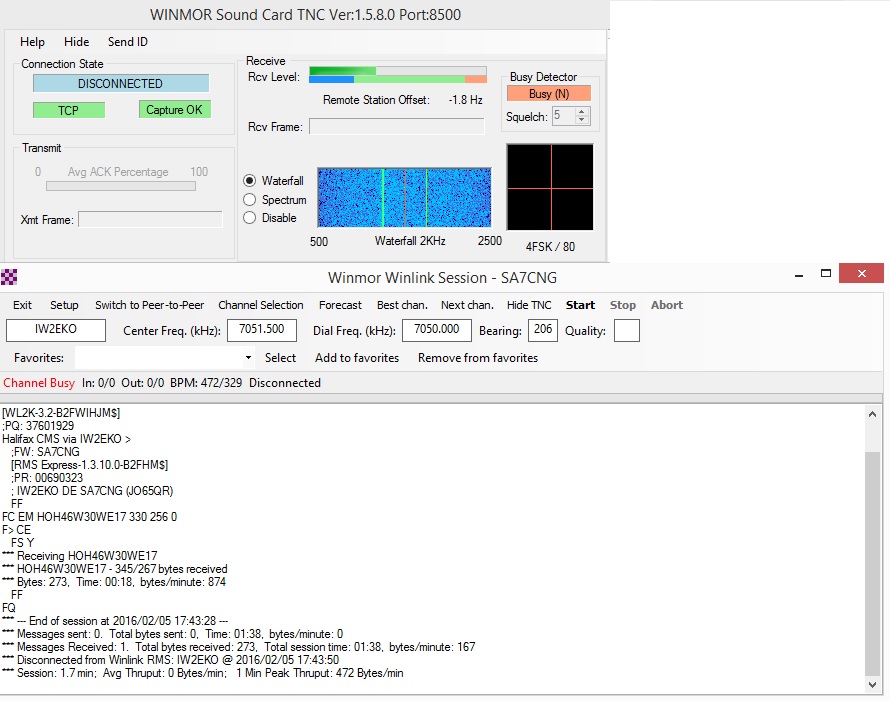Click the callsign field showing IW2EKO

[x=56, y=330]
